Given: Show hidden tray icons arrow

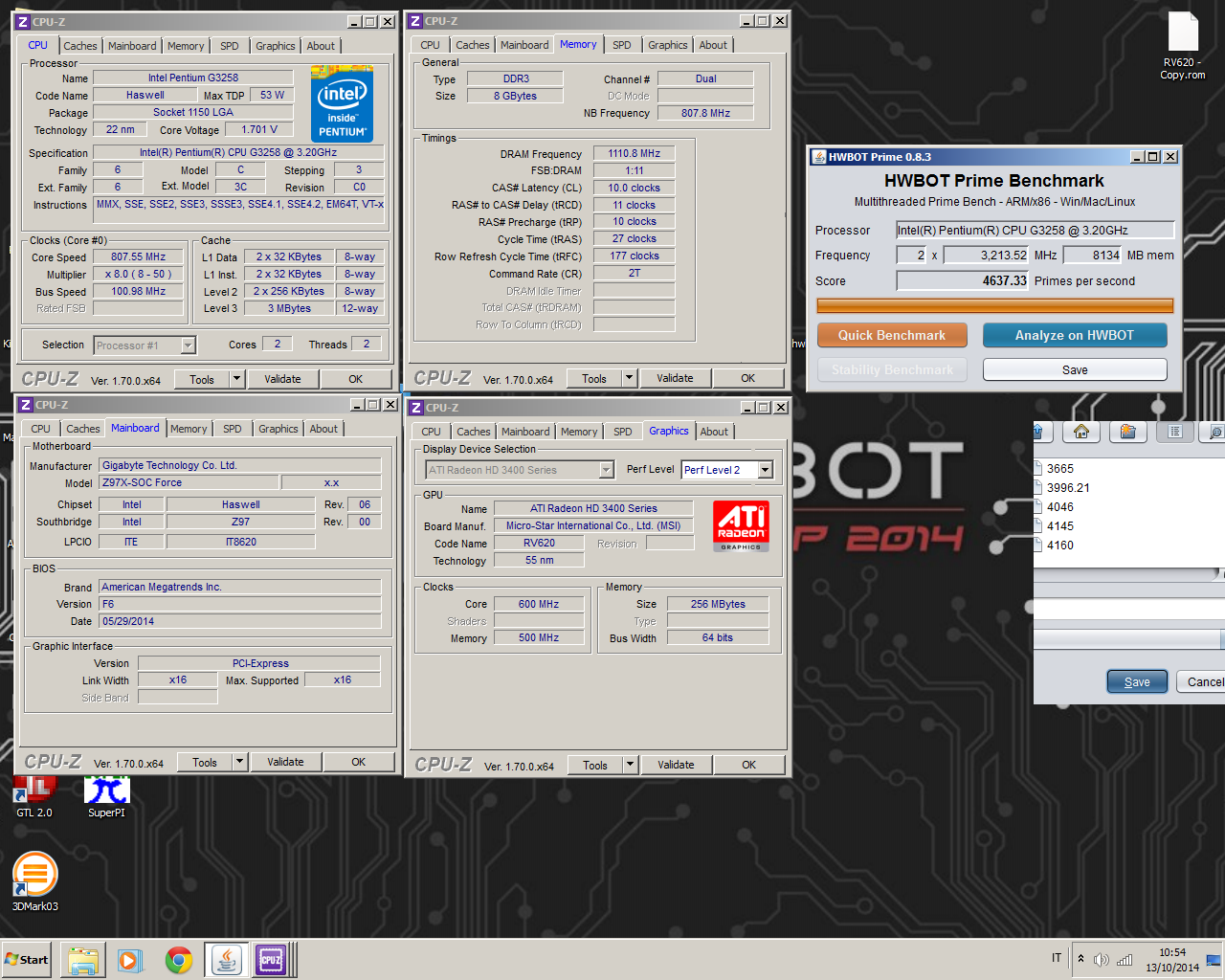Looking at the screenshot, I should [x=1080, y=959].
